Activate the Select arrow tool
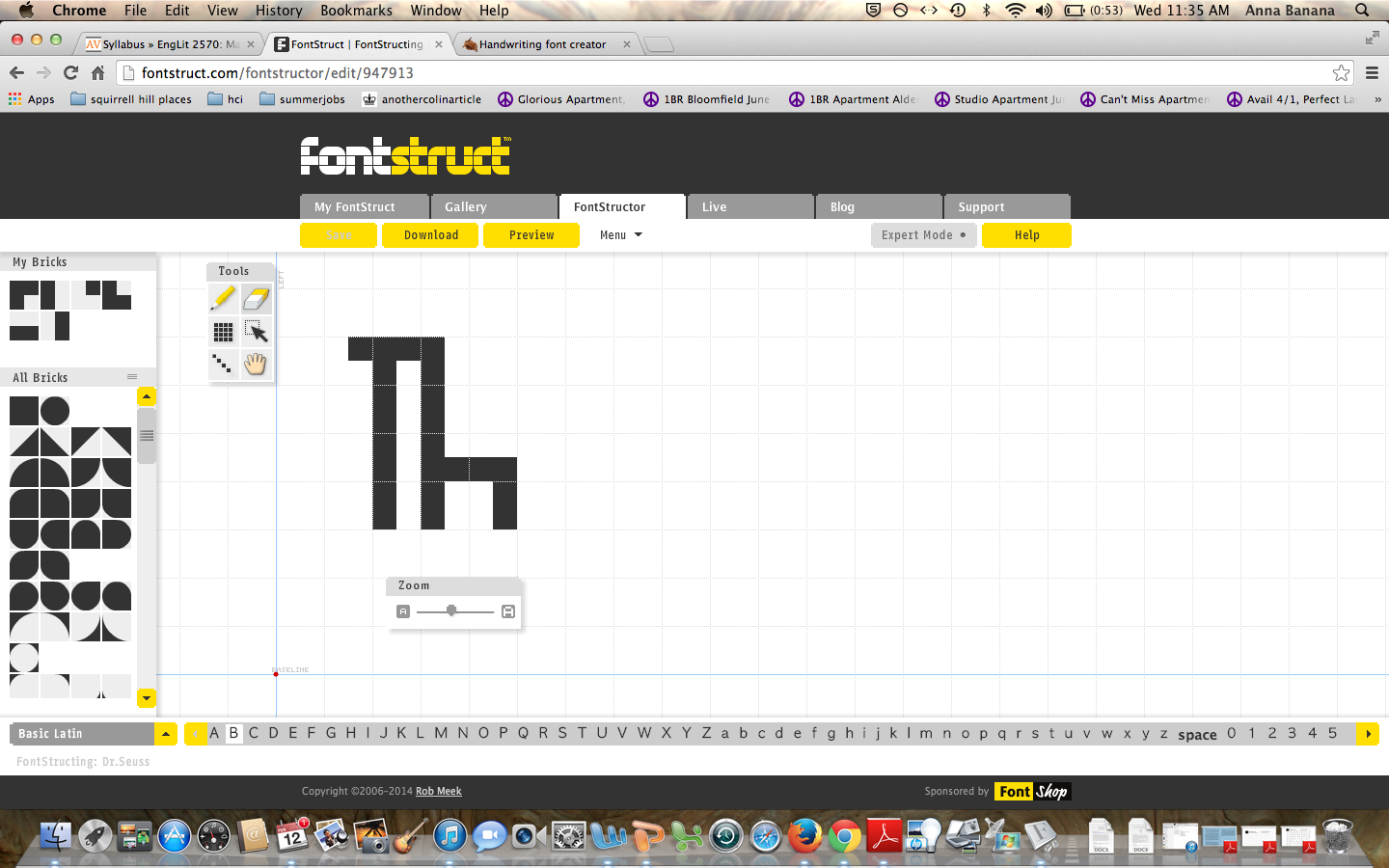Image resolution: width=1389 pixels, height=868 pixels. [256, 332]
